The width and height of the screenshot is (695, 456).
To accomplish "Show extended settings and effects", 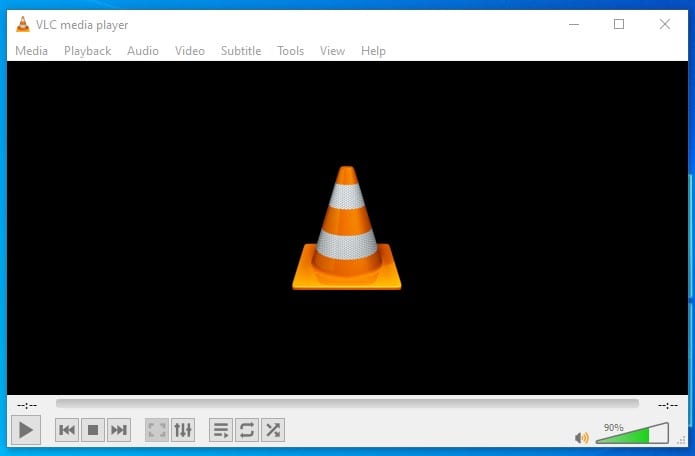I will coord(183,430).
